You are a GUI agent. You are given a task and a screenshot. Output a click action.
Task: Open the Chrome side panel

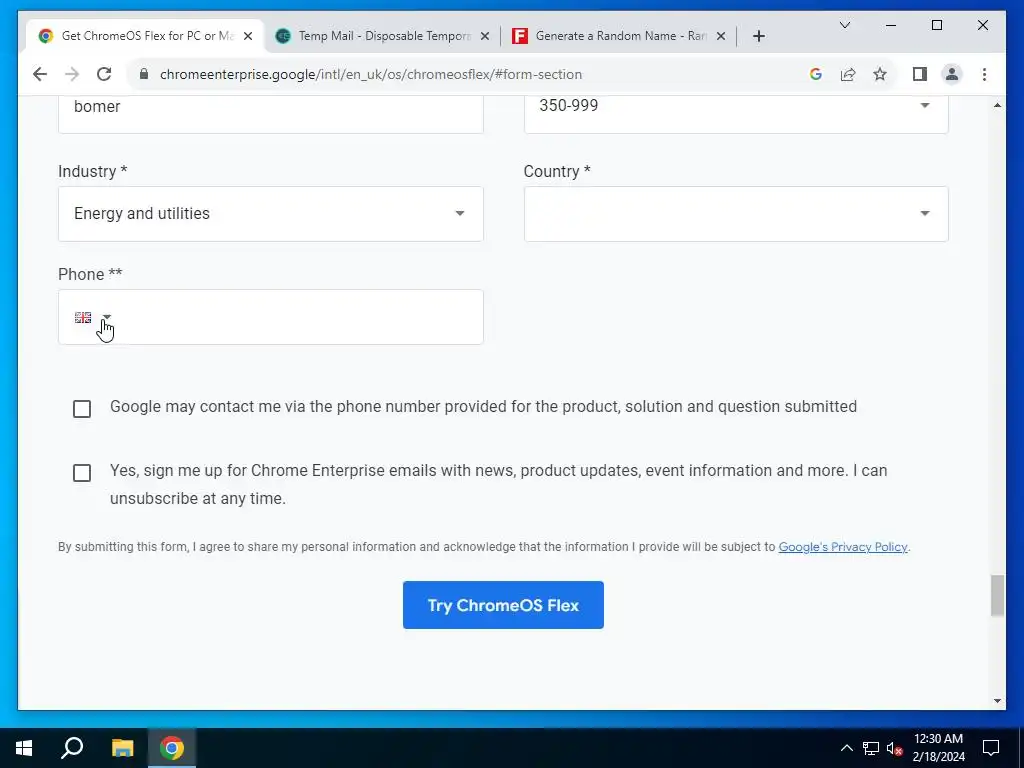(x=920, y=74)
